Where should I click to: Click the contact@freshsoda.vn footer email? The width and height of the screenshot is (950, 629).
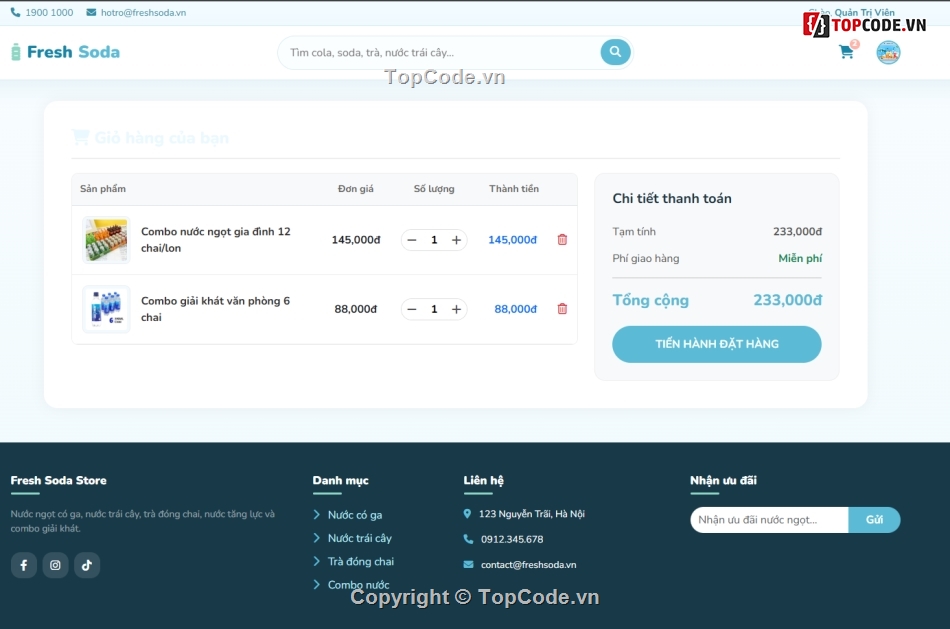click(528, 565)
